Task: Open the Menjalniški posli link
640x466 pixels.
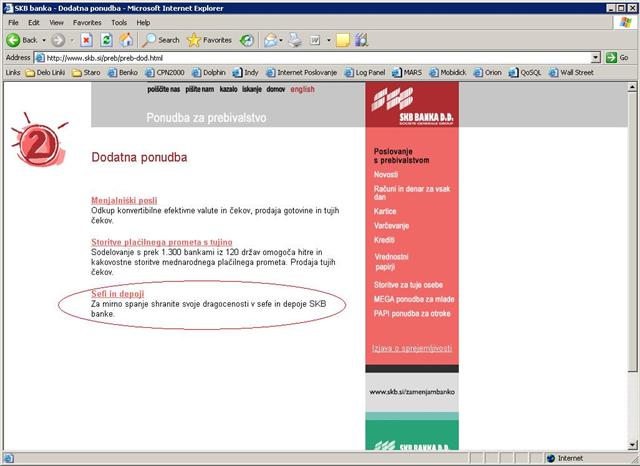Action: pos(124,200)
